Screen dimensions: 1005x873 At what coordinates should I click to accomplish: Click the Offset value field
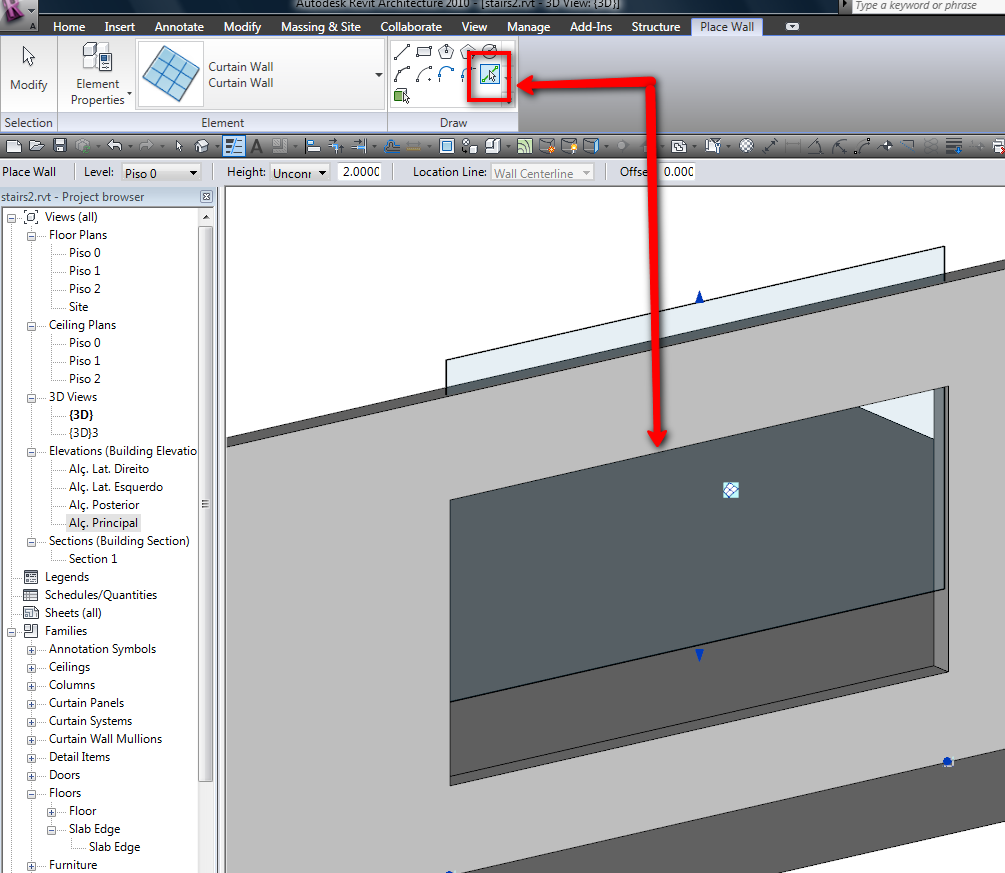[678, 172]
